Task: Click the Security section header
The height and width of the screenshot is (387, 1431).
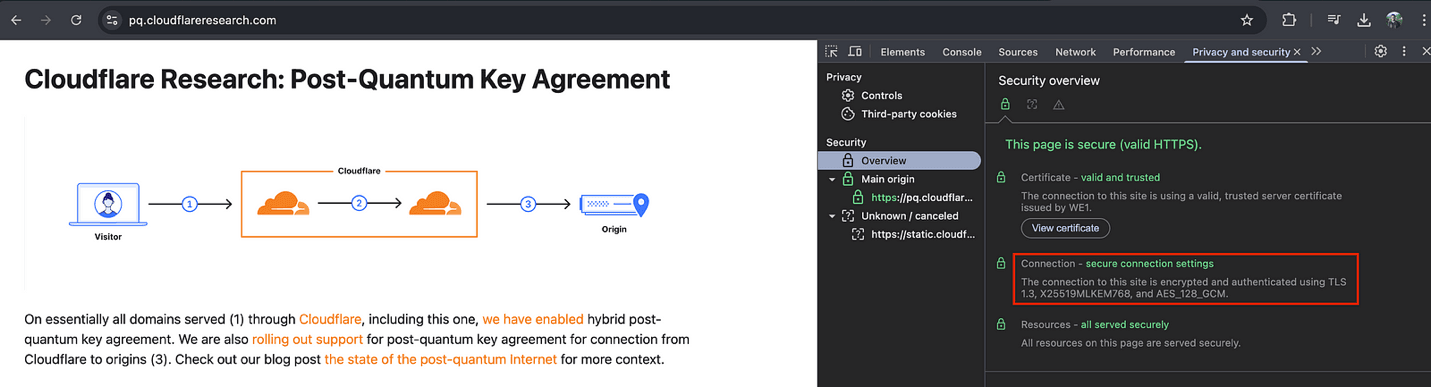Action: click(846, 142)
